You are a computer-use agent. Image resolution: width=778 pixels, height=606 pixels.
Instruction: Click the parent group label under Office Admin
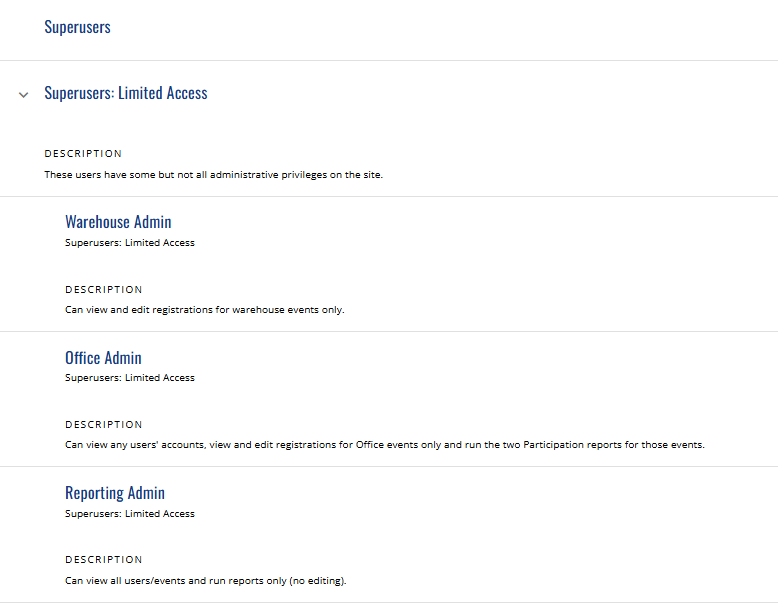(x=130, y=378)
